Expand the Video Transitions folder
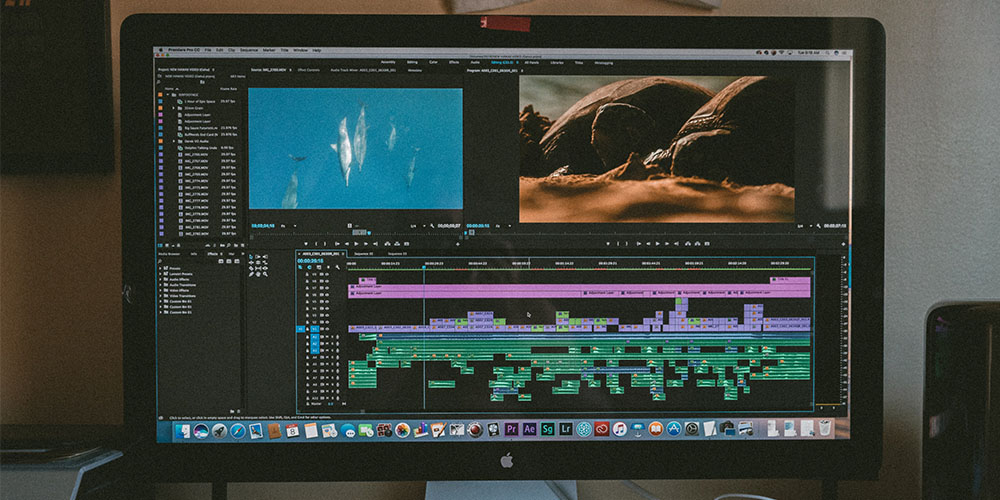 click(160, 296)
